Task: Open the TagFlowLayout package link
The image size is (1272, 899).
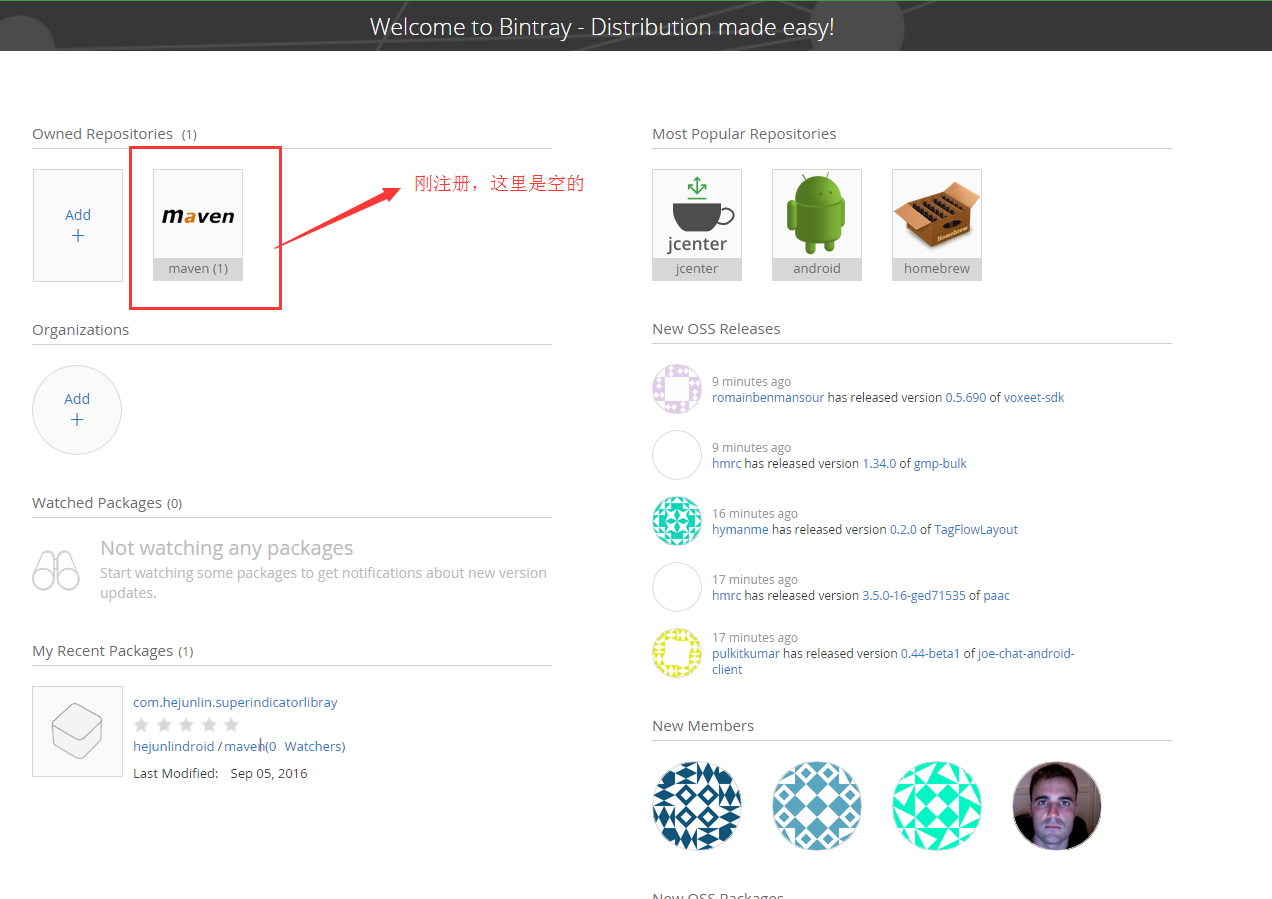Action: click(976, 529)
